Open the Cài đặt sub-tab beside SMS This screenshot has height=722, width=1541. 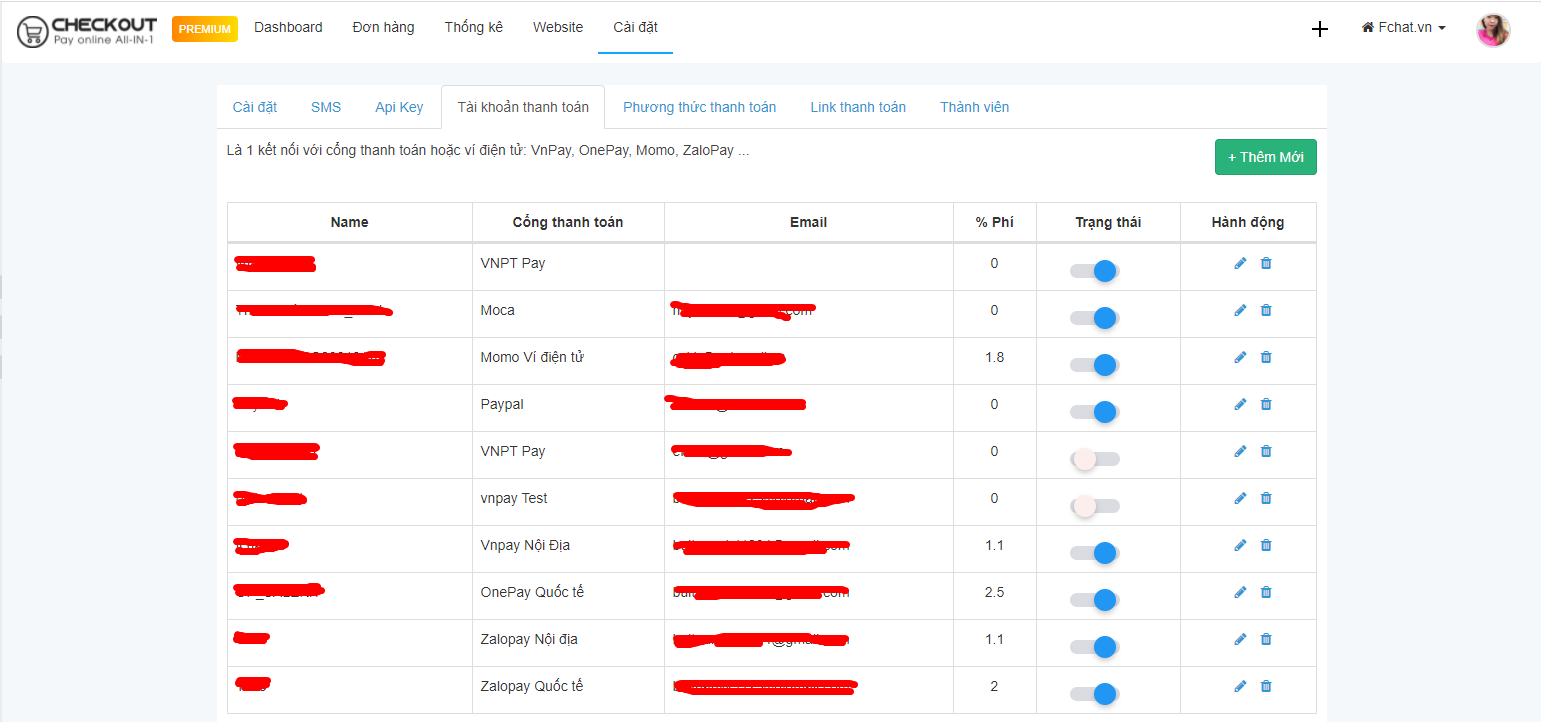click(x=255, y=107)
